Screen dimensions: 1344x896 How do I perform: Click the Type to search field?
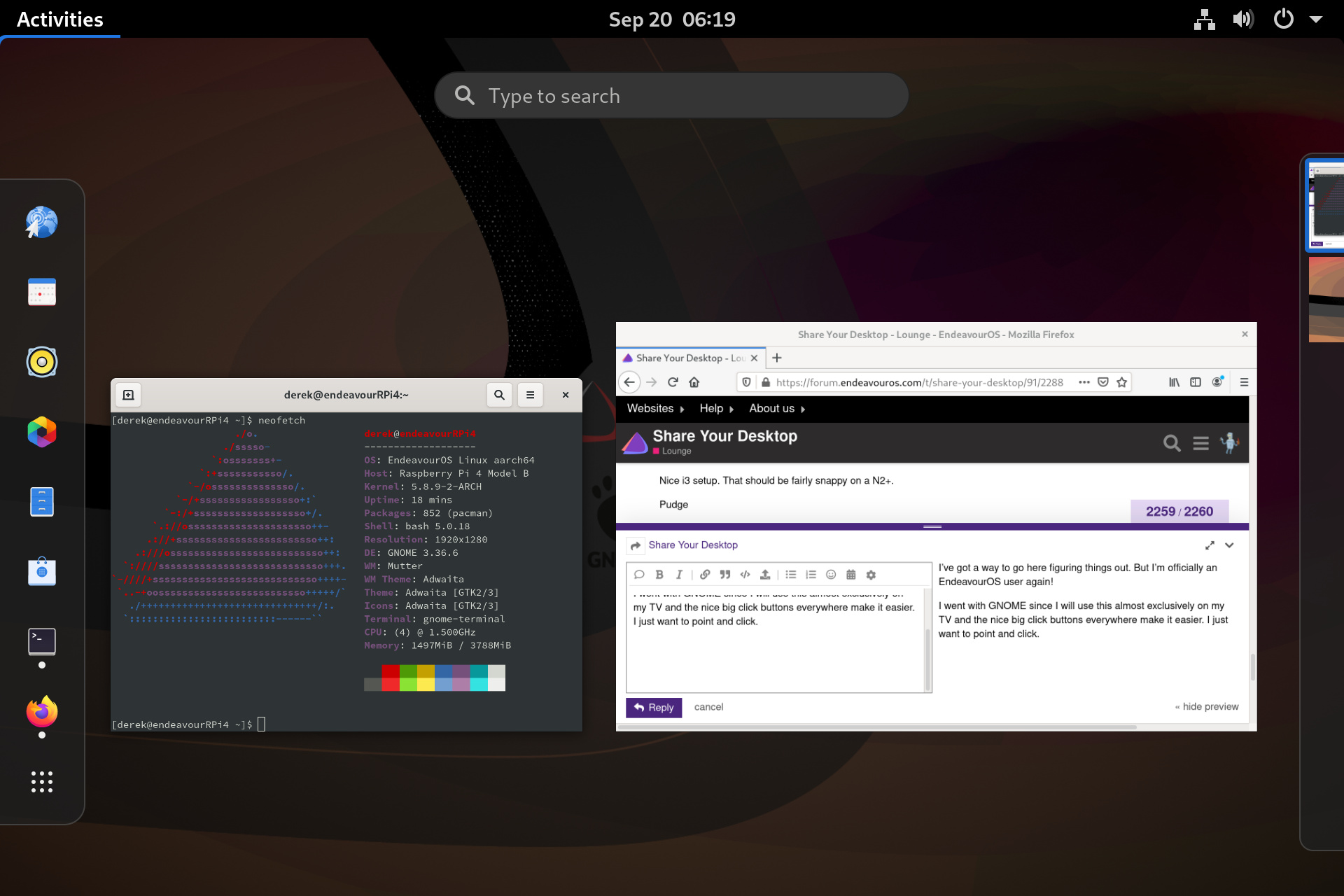(671, 95)
